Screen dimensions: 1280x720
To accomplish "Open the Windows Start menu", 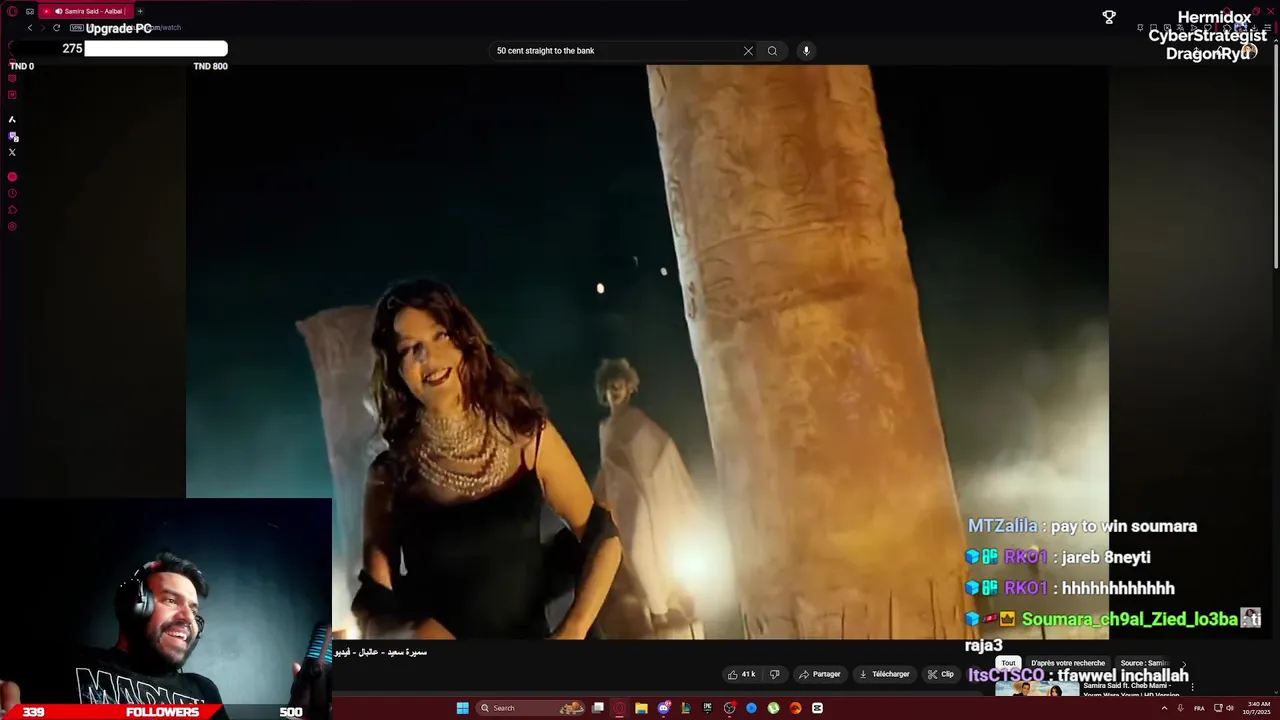I will click(x=463, y=708).
